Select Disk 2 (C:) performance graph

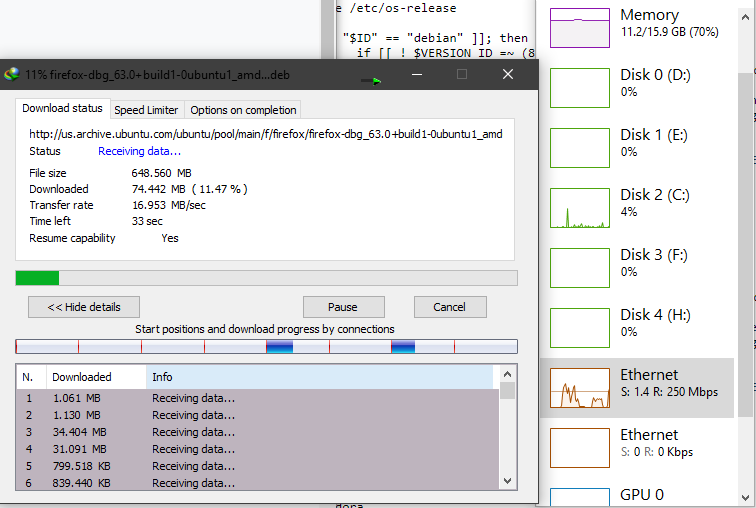click(x=580, y=207)
